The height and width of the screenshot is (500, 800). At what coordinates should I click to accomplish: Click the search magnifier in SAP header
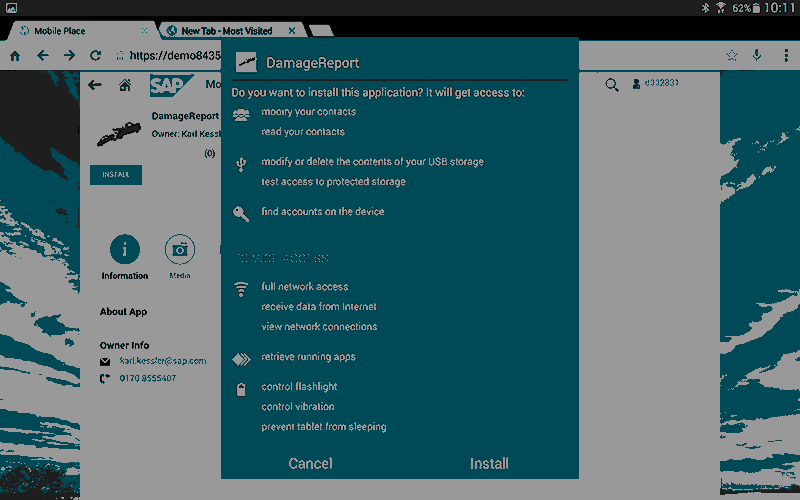coord(612,85)
